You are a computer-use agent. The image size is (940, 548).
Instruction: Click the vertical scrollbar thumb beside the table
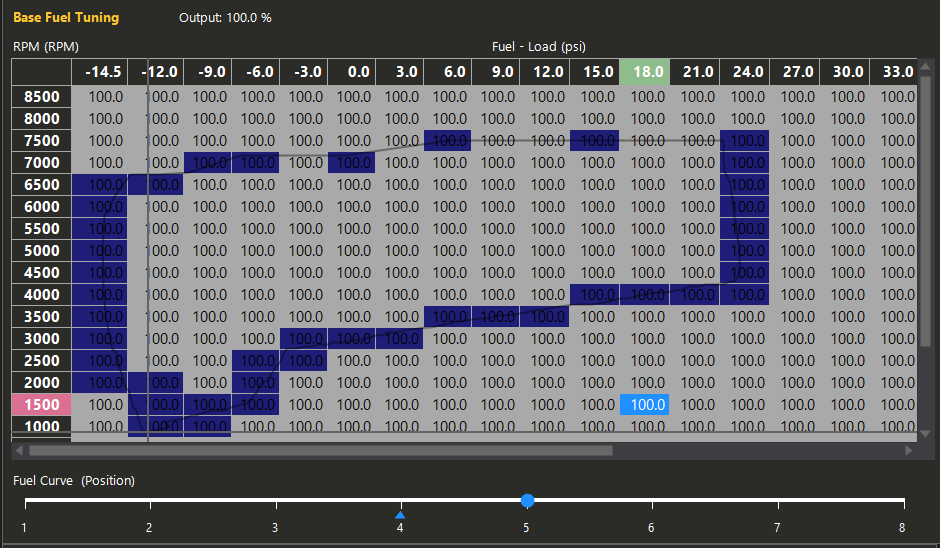[x=925, y=210]
